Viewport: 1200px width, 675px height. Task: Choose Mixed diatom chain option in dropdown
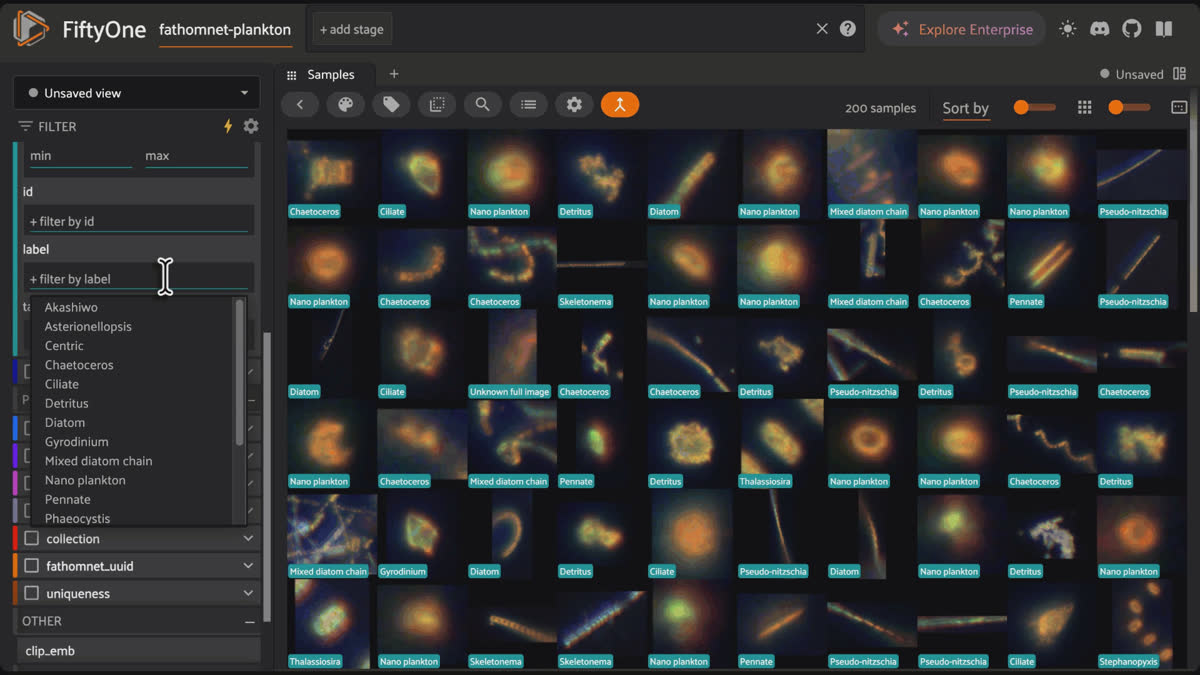pos(98,461)
